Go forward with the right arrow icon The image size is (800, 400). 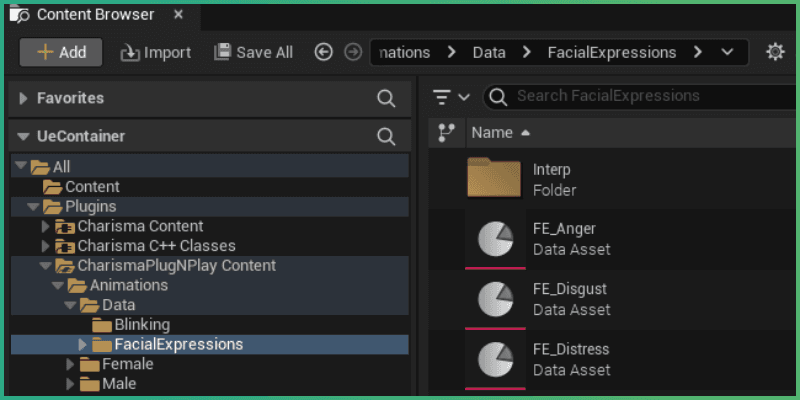coord(353,52)
